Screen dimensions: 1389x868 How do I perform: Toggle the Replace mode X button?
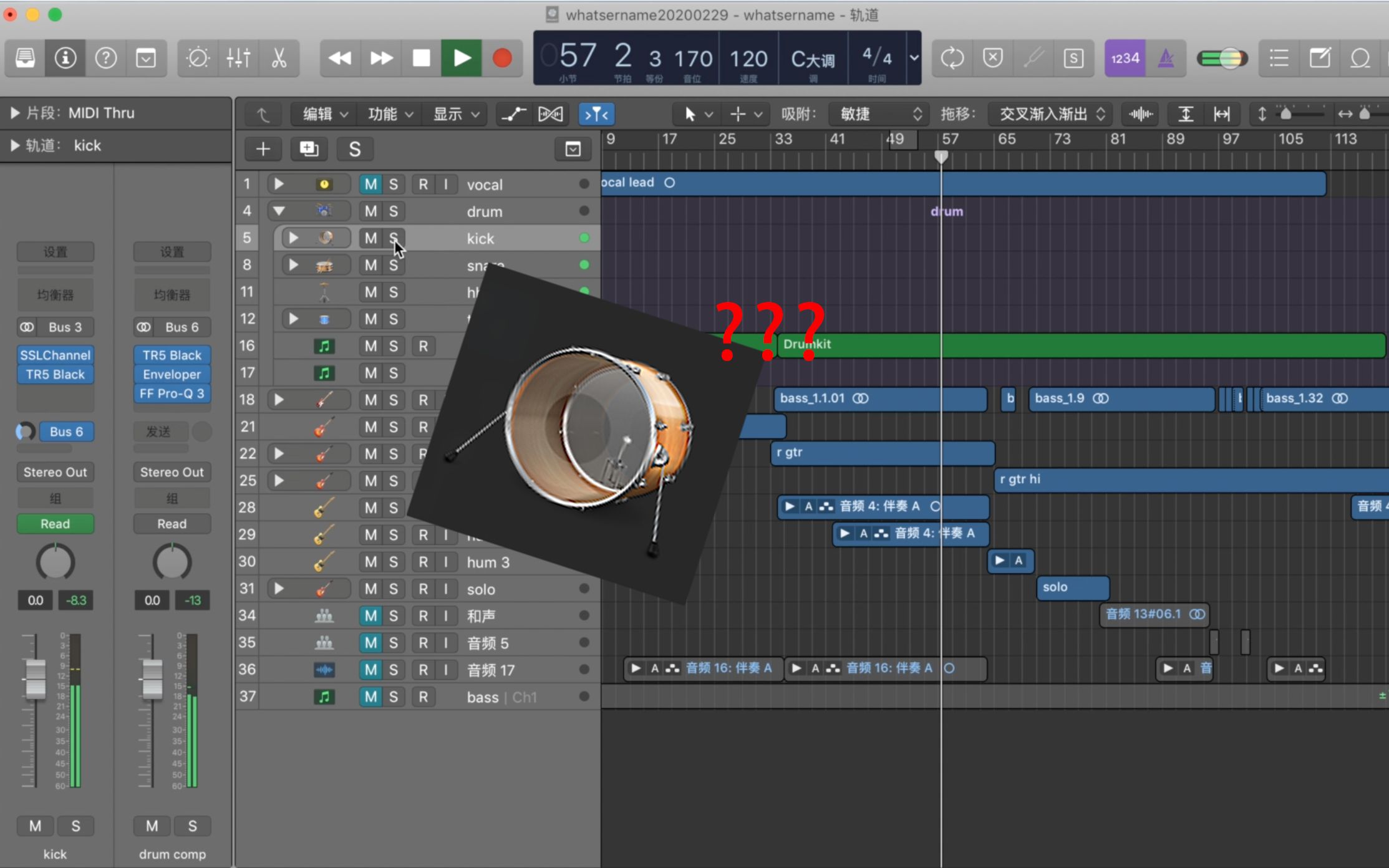click(993, 58)
